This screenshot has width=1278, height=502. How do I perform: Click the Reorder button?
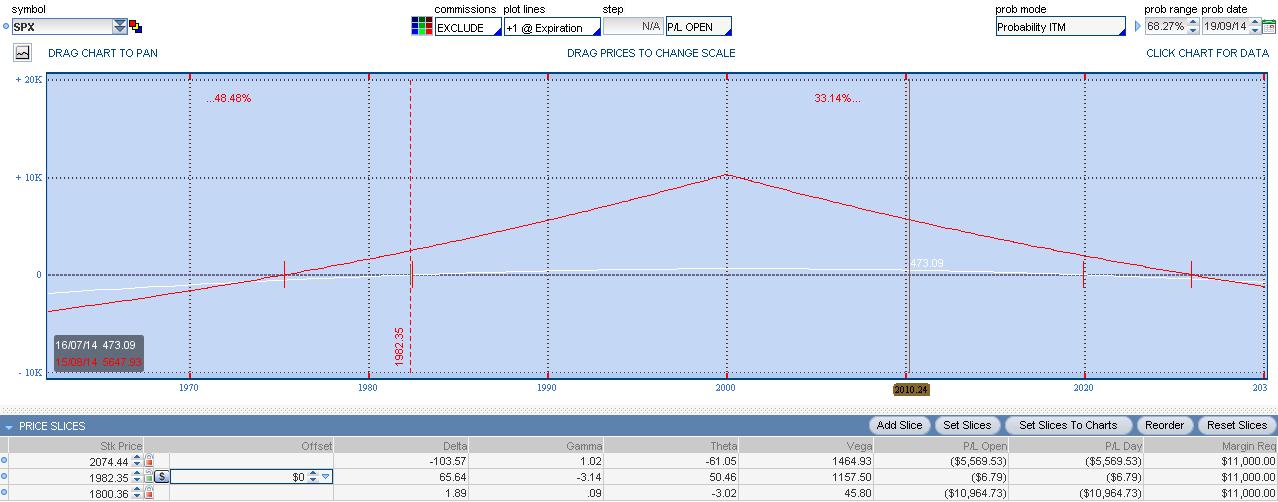(x=1164, y=425)
